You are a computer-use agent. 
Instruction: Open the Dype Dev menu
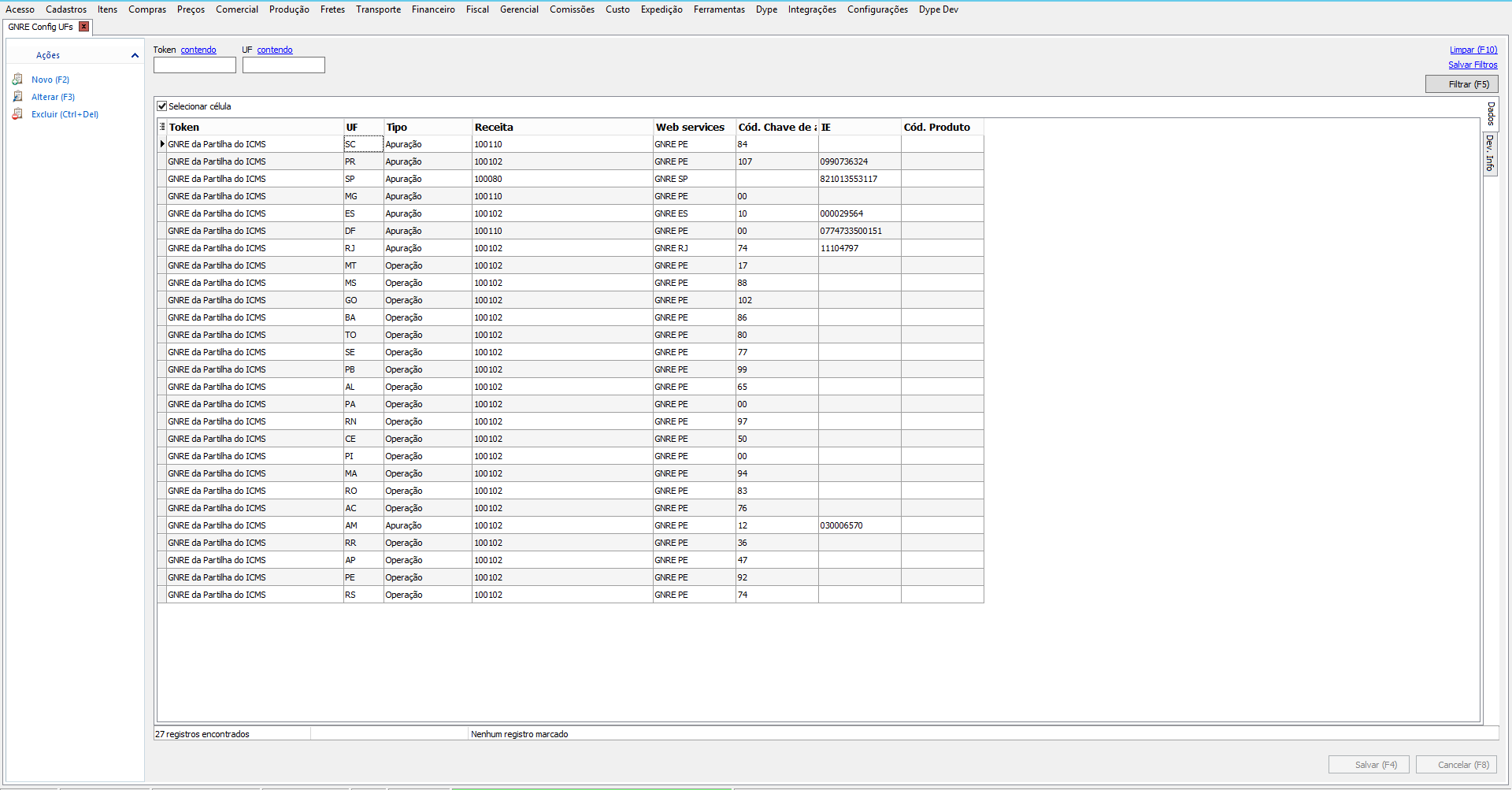(x=939, y=9)
